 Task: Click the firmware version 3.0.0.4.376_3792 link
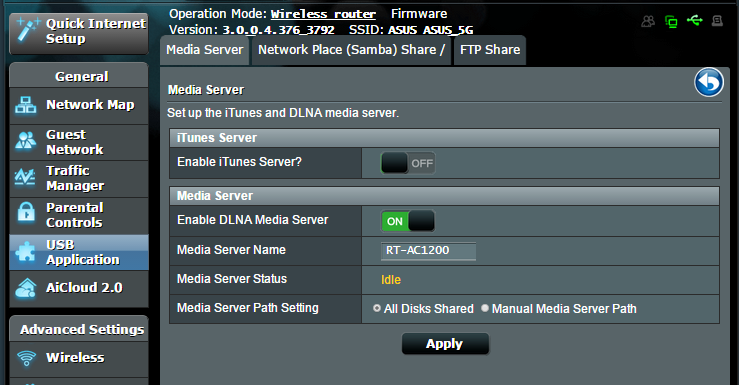coord(279,30)
